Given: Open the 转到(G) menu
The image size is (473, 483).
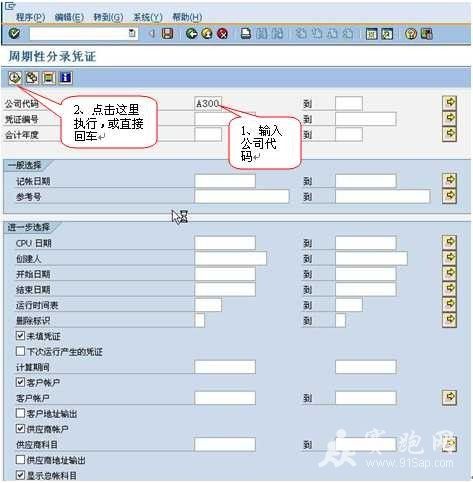Looking at the screenshot, I should pos(108,17).
